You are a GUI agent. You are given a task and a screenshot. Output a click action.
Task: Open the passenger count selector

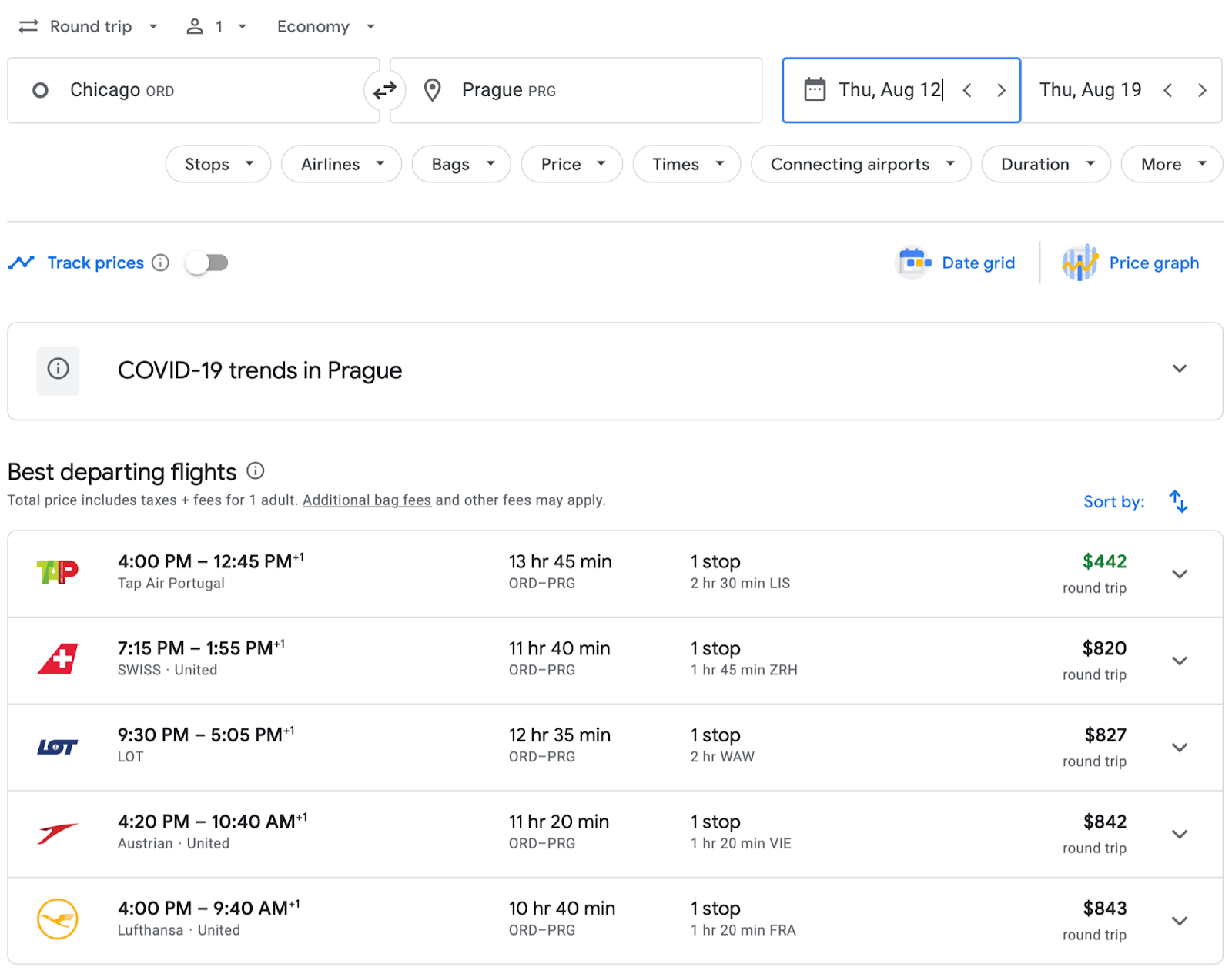pyautogui.click(x=217, y=27)
